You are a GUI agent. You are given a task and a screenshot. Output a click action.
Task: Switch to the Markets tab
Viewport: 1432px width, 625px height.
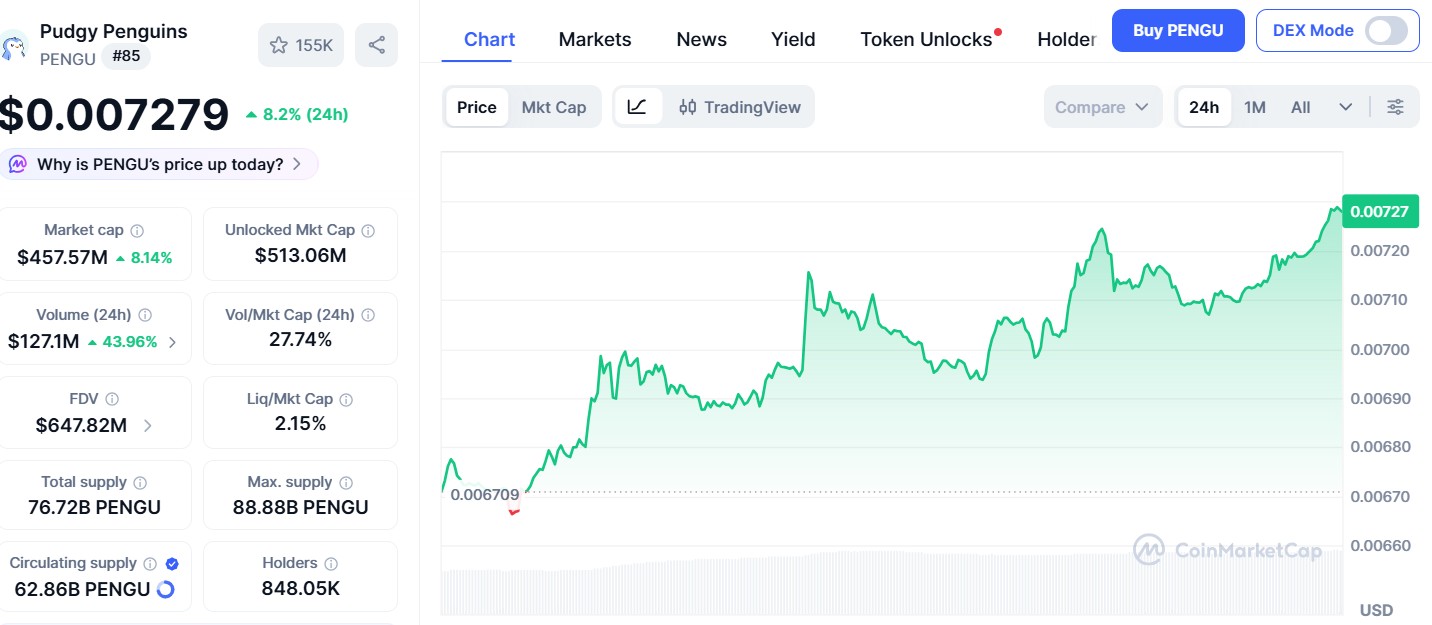[x=594, y=39]
